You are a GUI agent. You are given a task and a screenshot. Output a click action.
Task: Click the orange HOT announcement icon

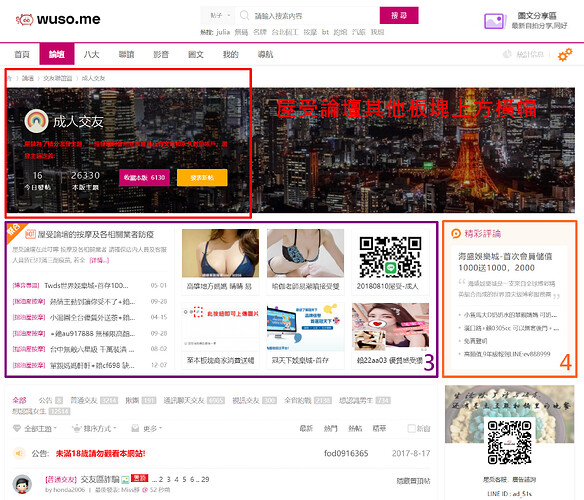30,234
